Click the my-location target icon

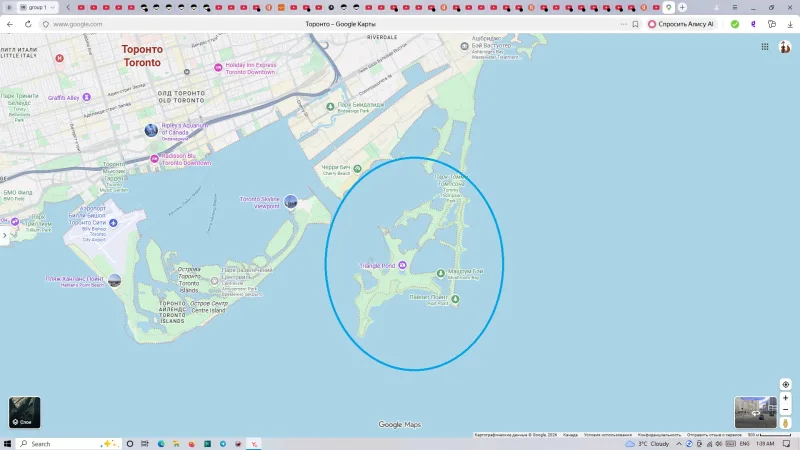pos(786,384)
